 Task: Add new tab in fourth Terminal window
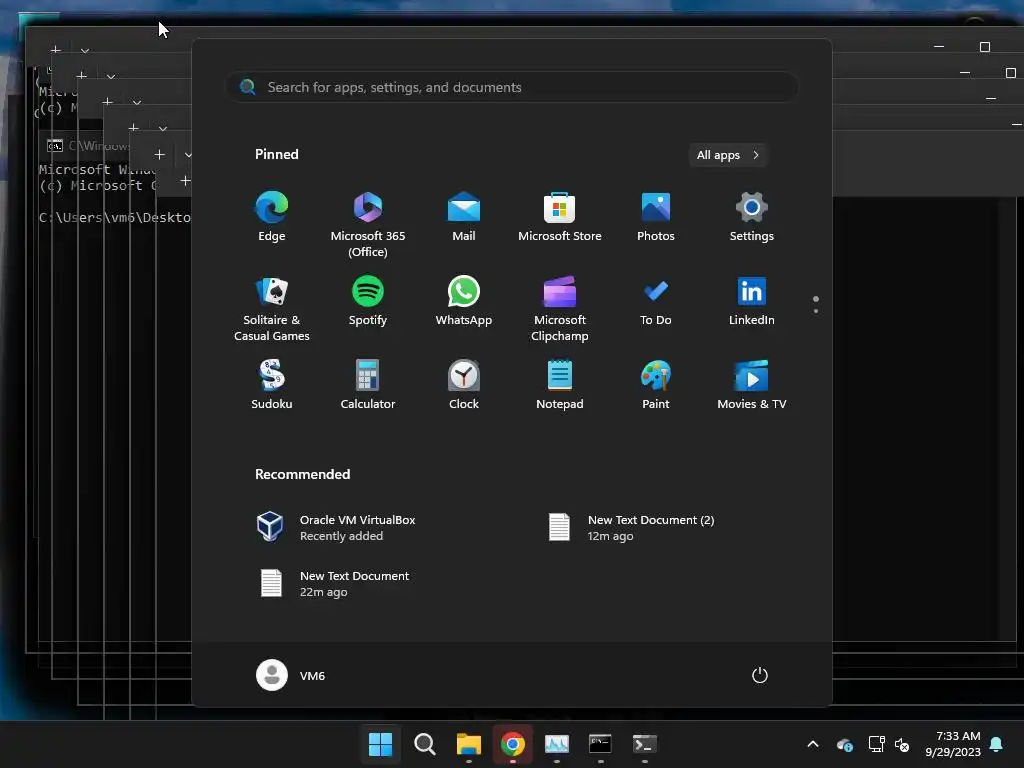[134, 128]
